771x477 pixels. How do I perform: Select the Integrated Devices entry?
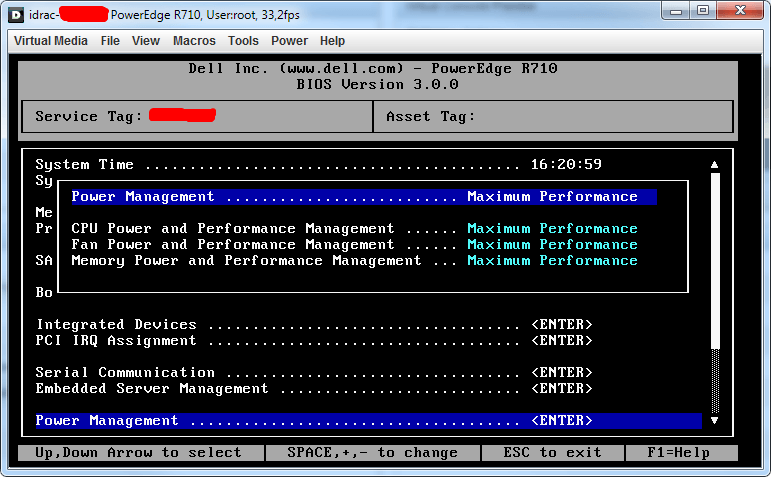314,325
